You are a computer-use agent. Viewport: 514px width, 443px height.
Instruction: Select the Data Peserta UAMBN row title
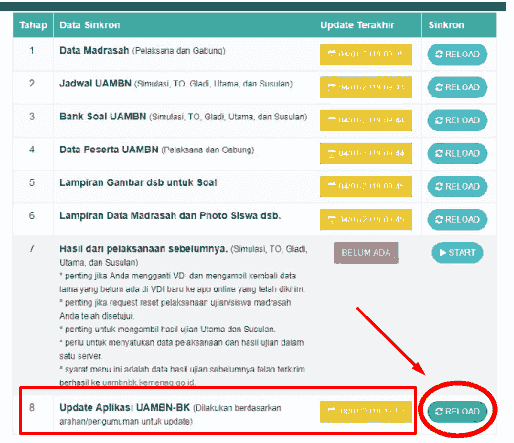109,149
